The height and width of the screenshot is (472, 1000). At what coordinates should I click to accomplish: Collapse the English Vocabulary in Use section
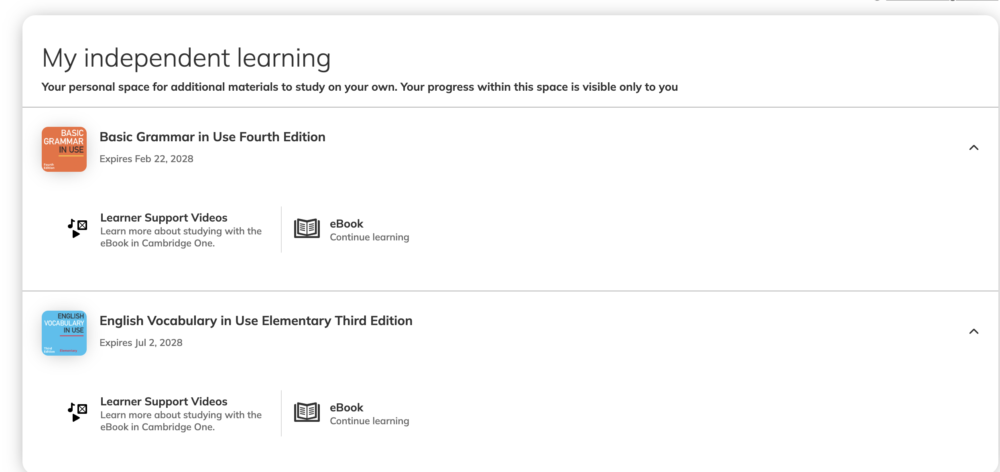[973, 332]
